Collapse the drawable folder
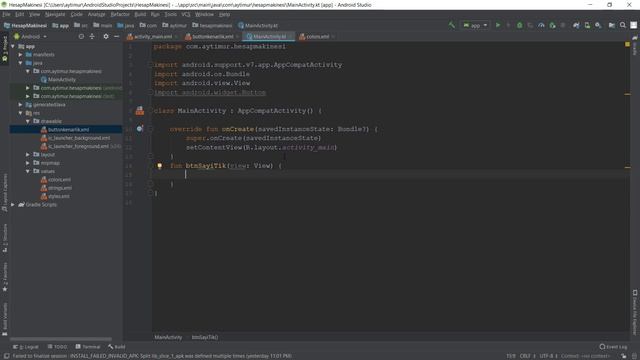The height and width of the screenshot is (360, 640). tap(28, 122)
